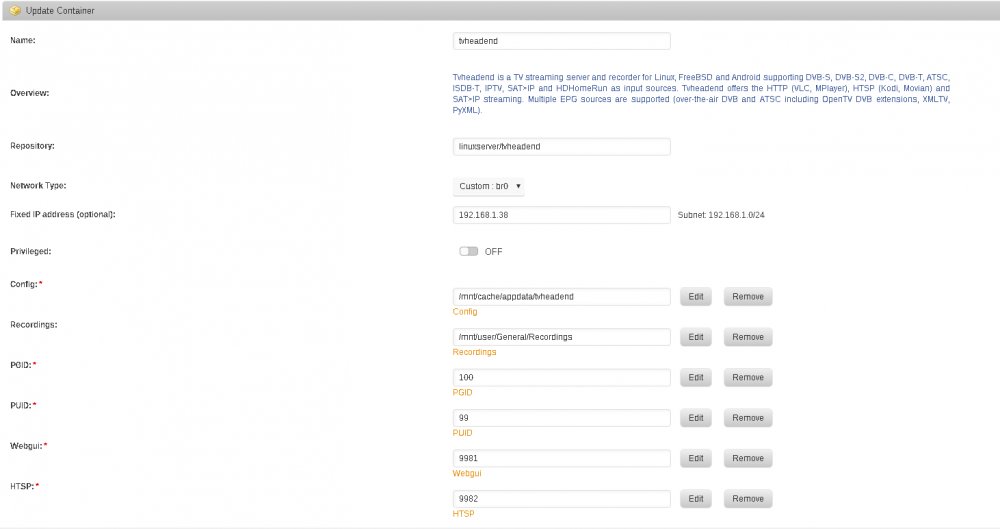Edit the Recordings path mapping
The image size is (1000, 529).
click(x=696, y=337)
